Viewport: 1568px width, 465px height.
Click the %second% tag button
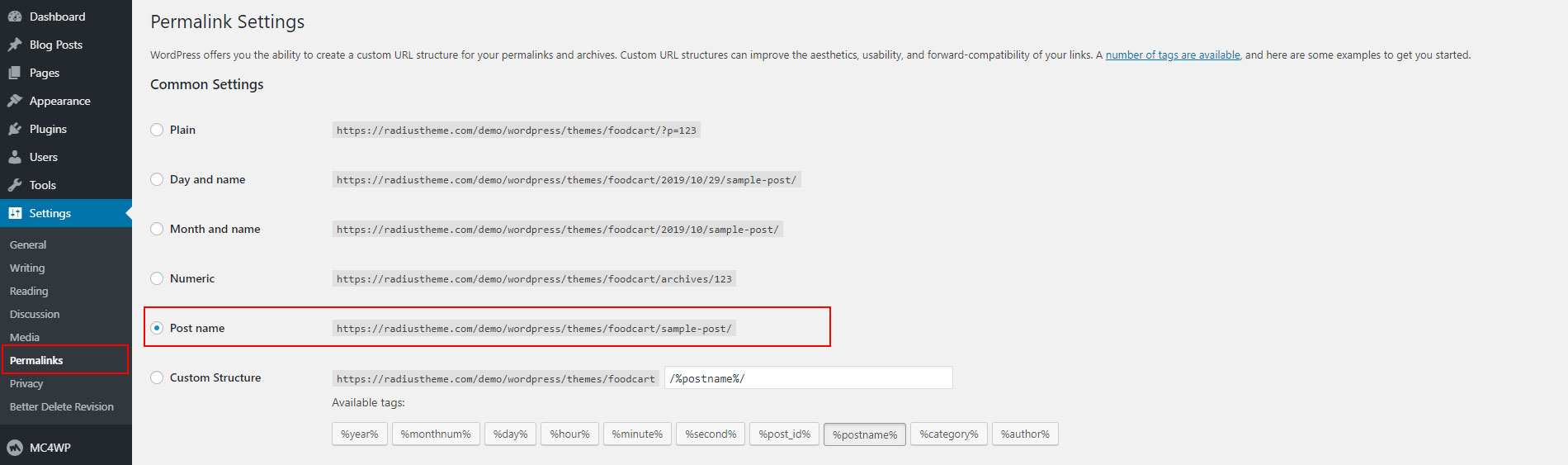pyautogui.click(x=711, y=434)
